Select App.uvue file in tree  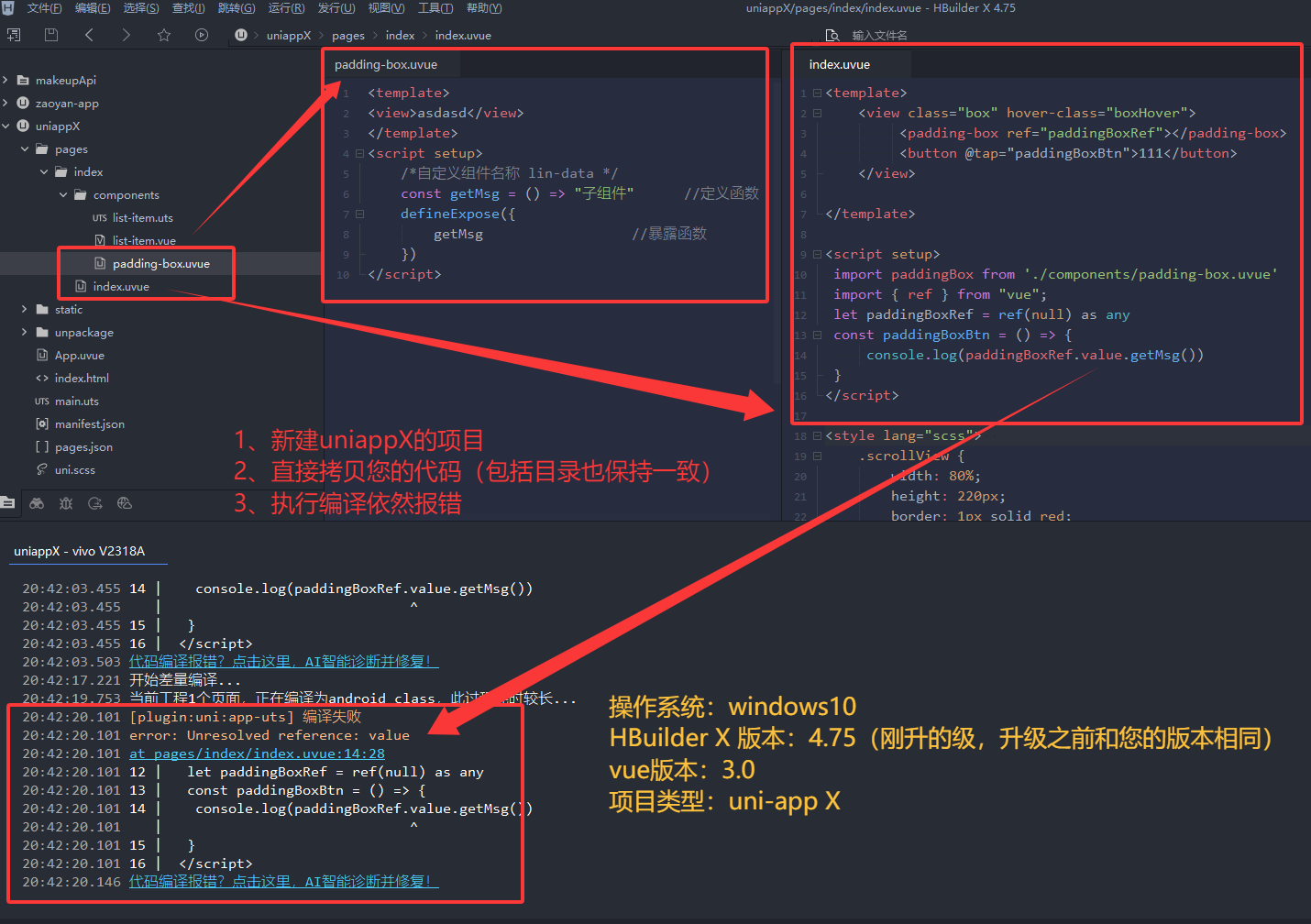coord(80,356)
